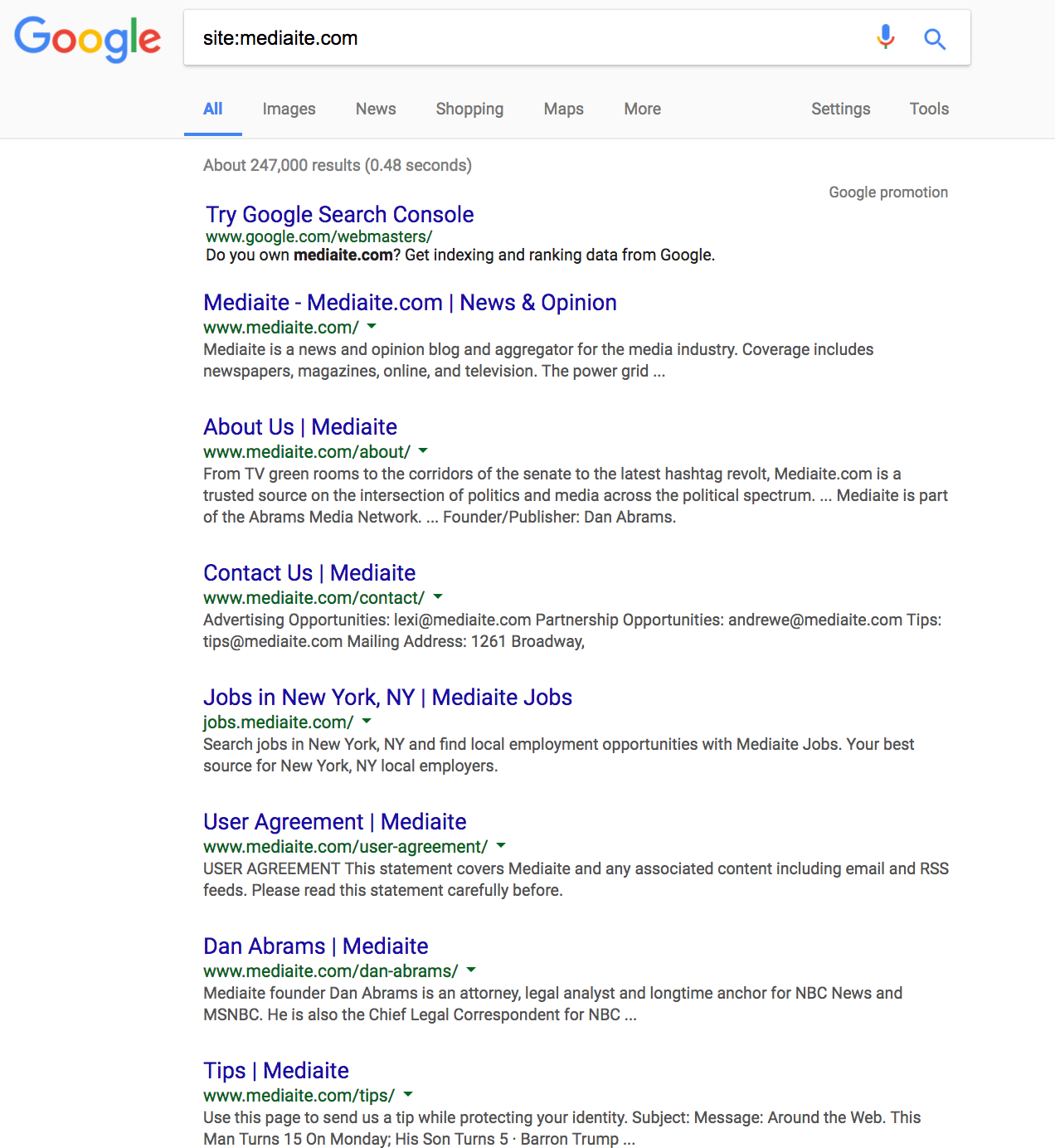
Task: Open the Settings menu
Action: [x=840, y=109]
